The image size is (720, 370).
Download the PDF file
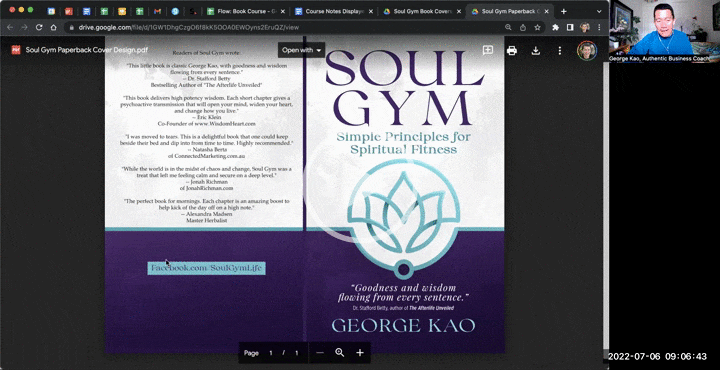[535, 50]
